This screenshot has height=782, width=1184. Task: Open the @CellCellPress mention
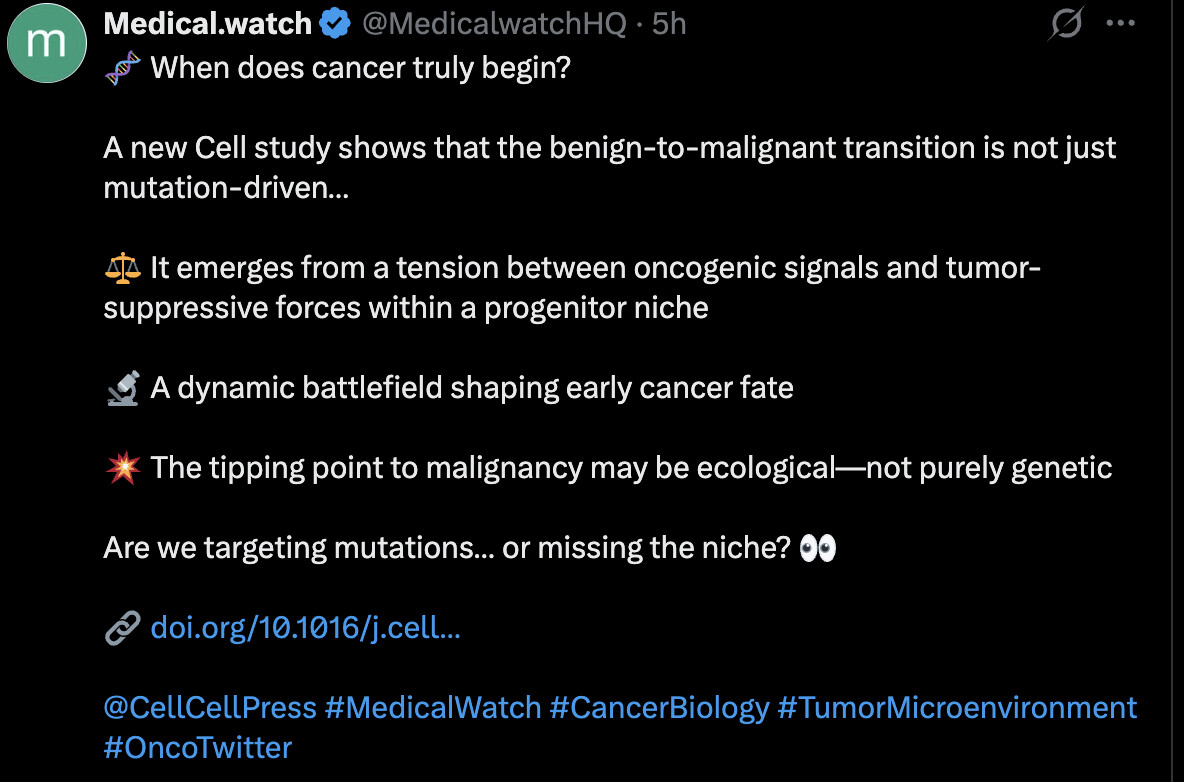point(210,708)
